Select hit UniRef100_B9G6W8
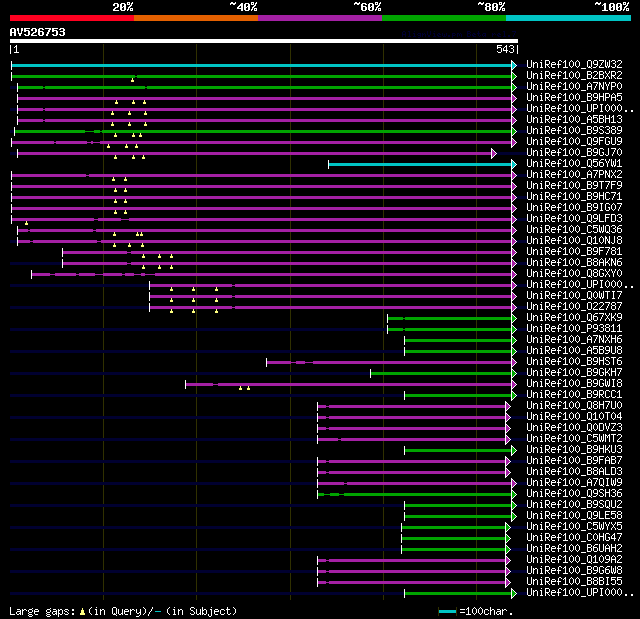Screen dimensions: 640x619 click(574, 571)
